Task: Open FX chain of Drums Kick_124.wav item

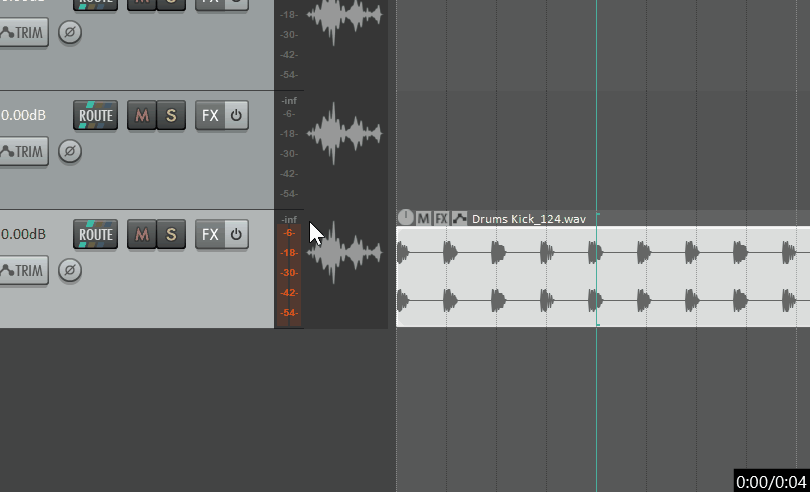Action: 441,218
